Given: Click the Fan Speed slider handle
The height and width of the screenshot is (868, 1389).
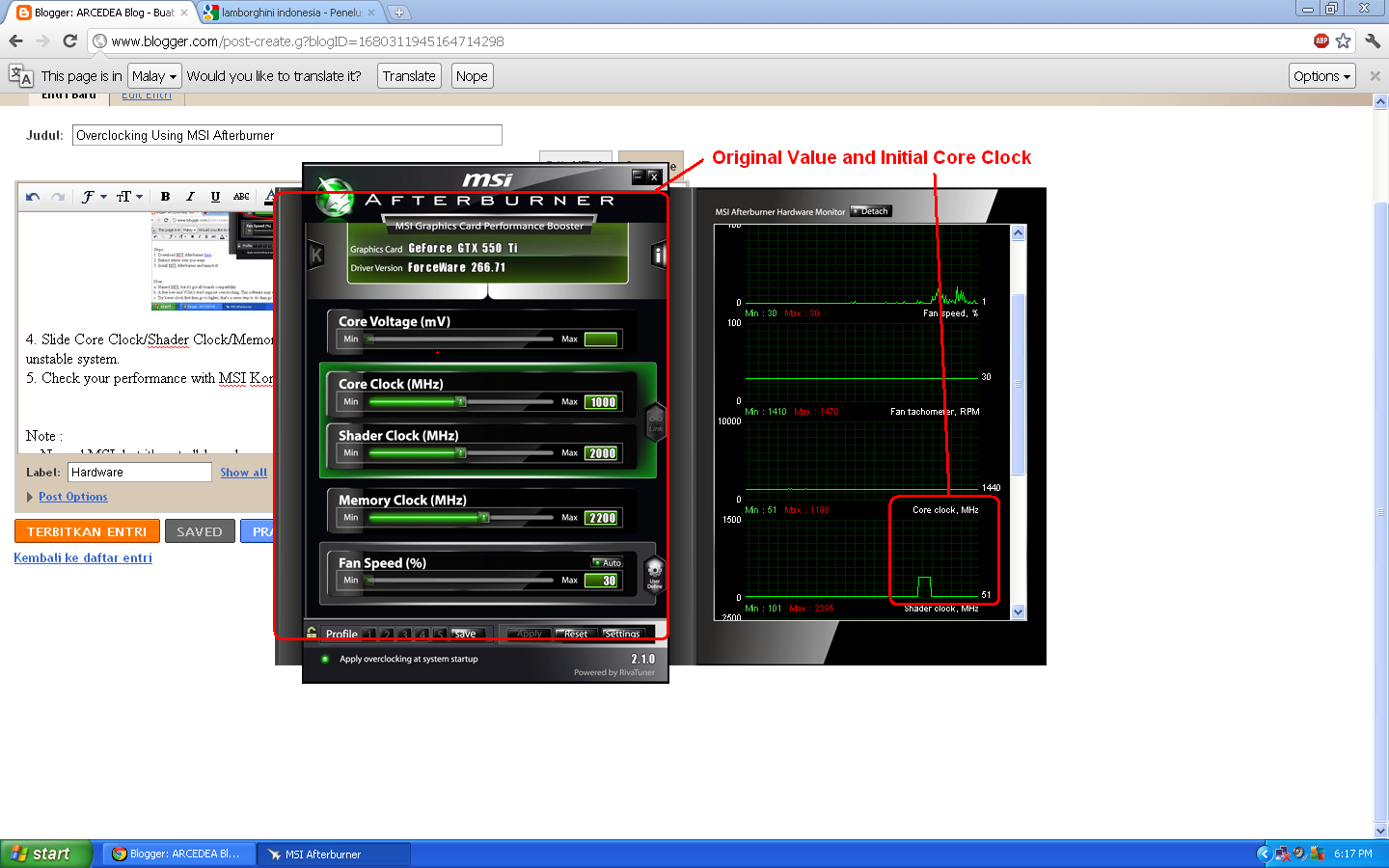Looking at the screenshot, I should pyautogui.click(x=370, y=581).
